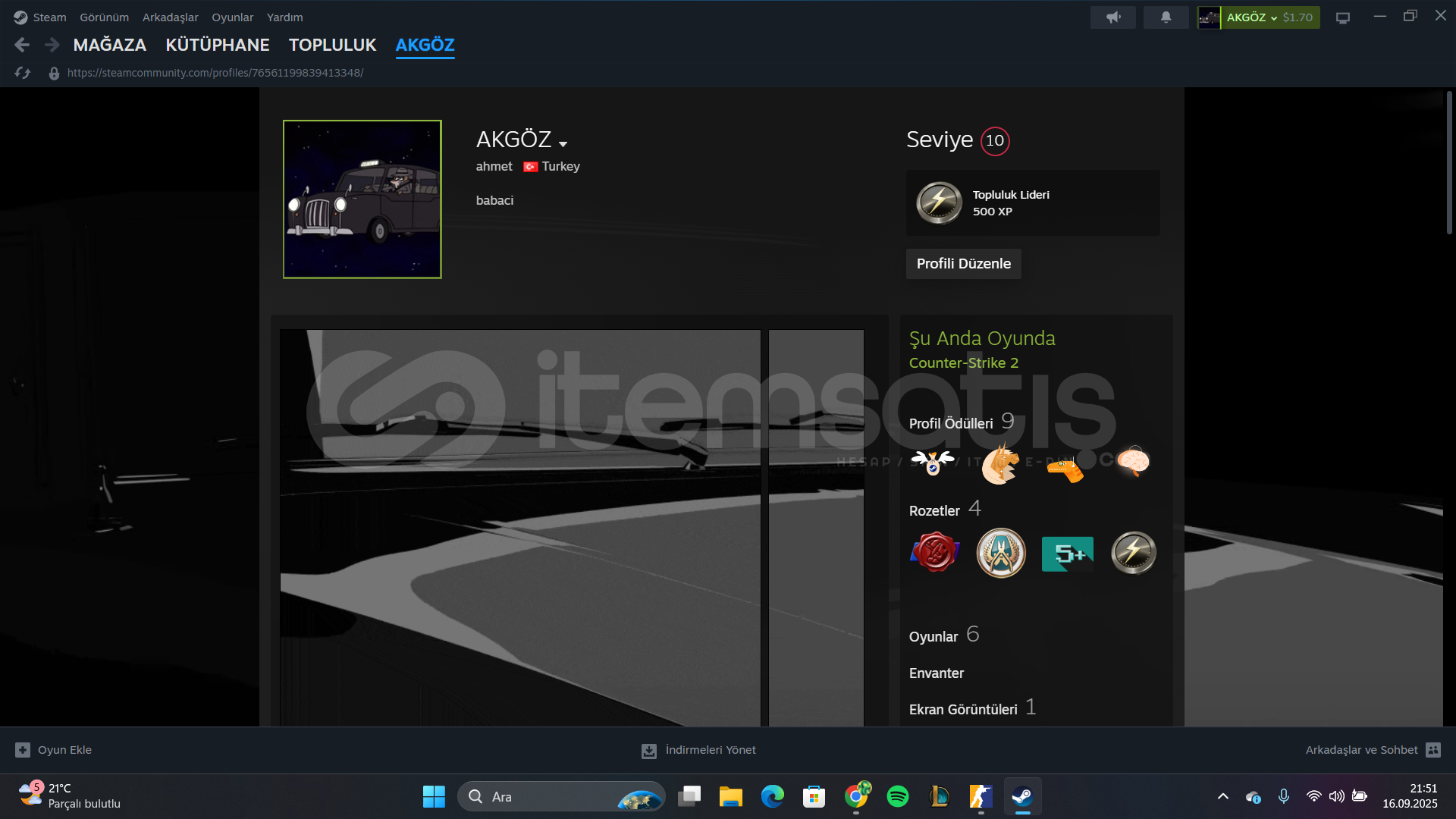
Task: Open the Oyunlar menu
Action: pos(232,17)
